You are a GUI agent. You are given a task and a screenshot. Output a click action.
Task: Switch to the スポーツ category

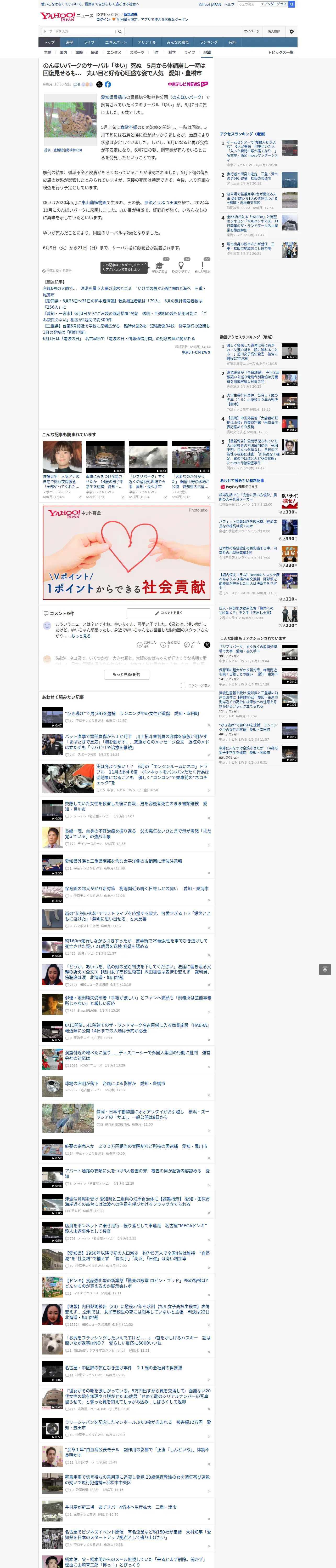[137, 52]
